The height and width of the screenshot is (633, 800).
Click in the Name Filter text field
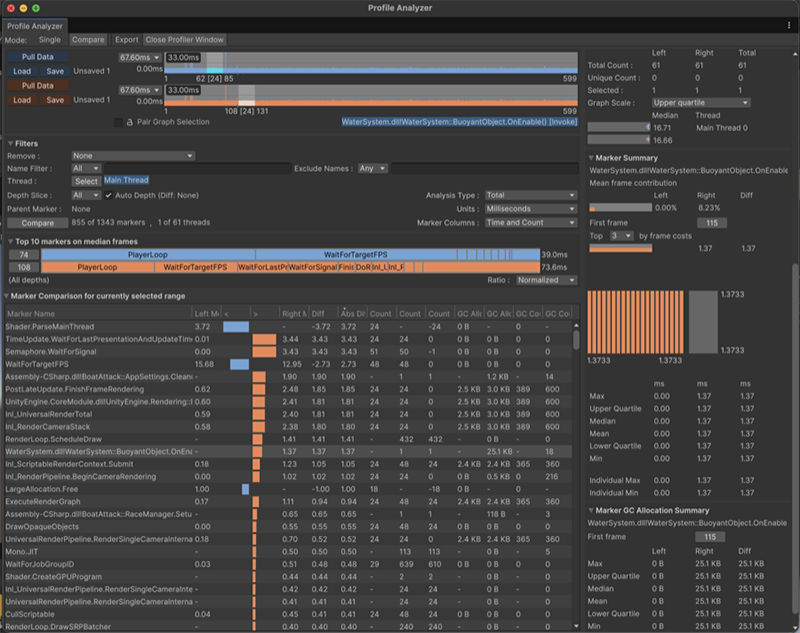197,168
